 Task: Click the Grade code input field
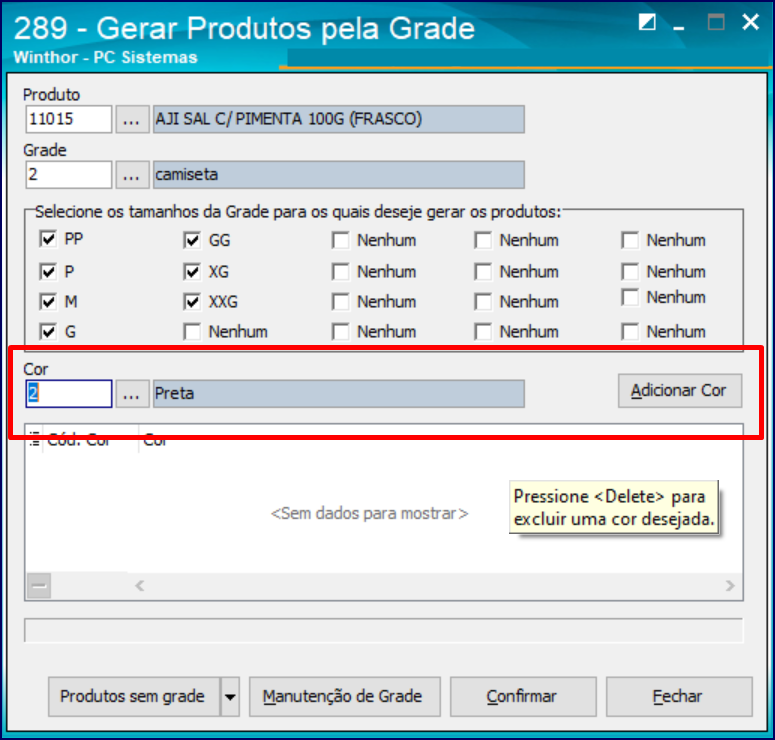click(x=69, y=174)
